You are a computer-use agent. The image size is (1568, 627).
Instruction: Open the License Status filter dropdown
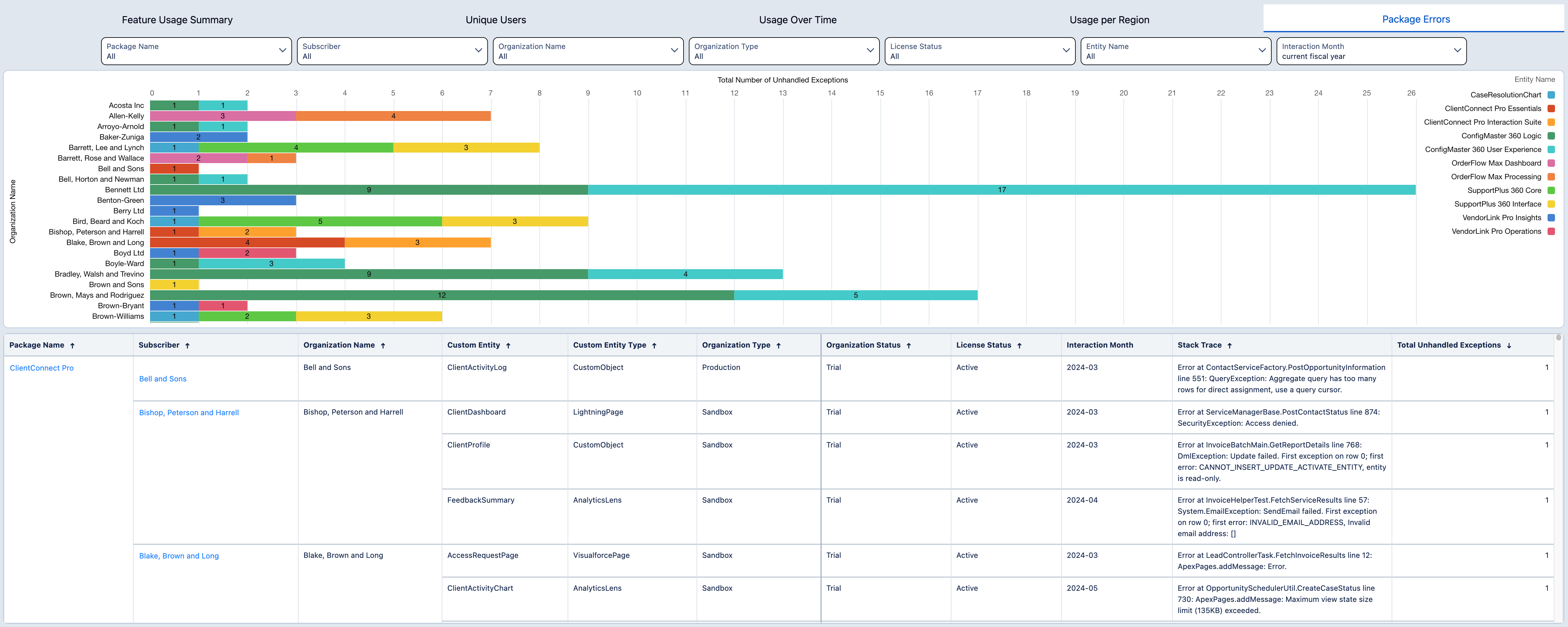980,51
